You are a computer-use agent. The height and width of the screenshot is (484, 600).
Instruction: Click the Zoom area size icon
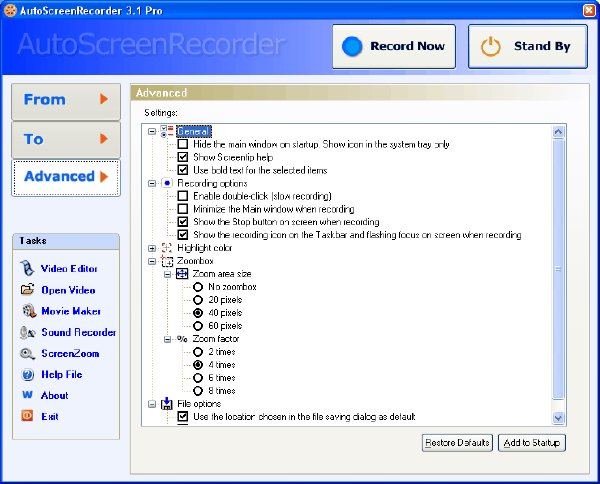(x=182, y=274)
